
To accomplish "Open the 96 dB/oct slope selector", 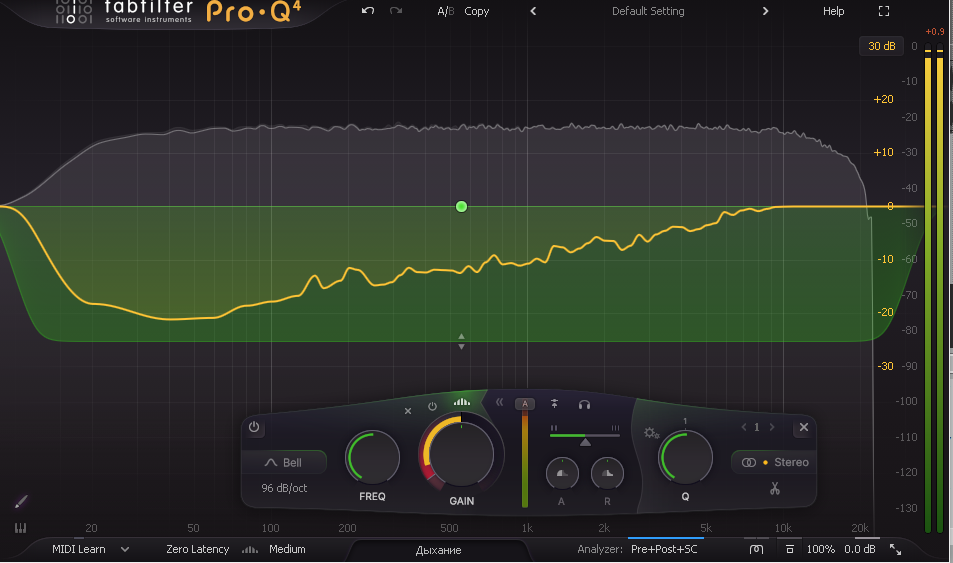I will 284,488.
